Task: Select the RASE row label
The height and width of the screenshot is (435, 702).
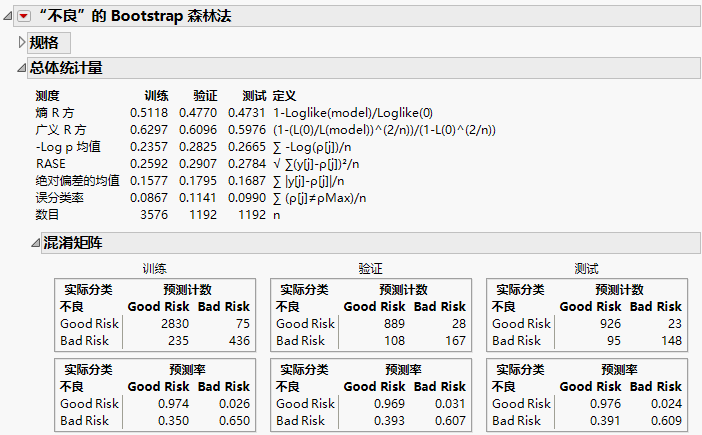Action: pyautogui.click(x=51, y=164)
